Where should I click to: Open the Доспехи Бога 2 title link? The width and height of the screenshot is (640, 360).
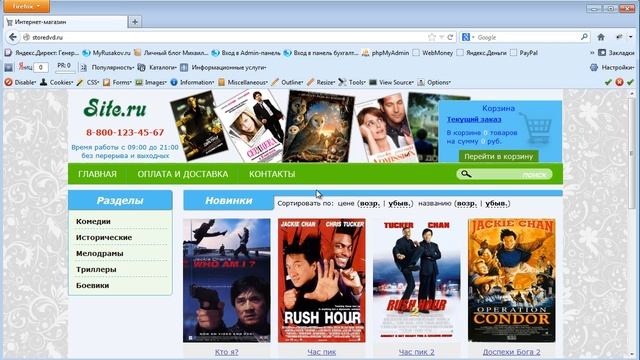[x=511, y=352]
